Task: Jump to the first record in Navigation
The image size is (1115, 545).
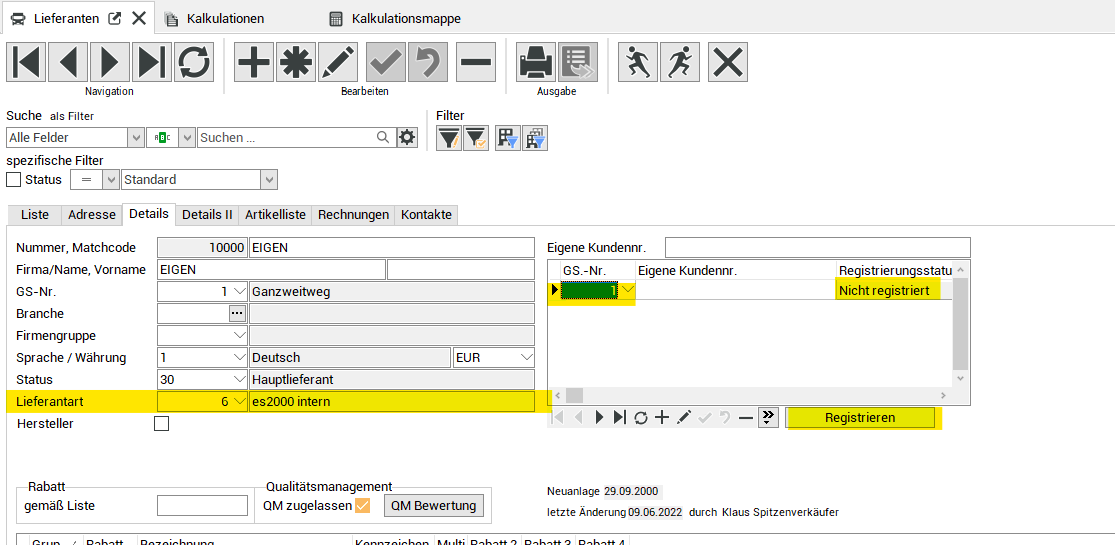Action: 27,62
